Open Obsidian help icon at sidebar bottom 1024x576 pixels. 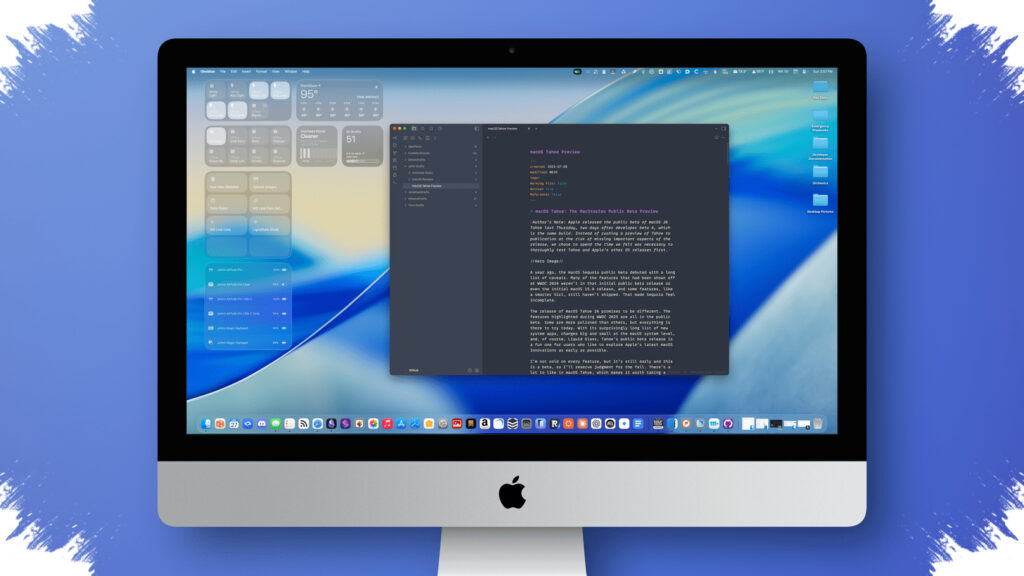point(470,370)
